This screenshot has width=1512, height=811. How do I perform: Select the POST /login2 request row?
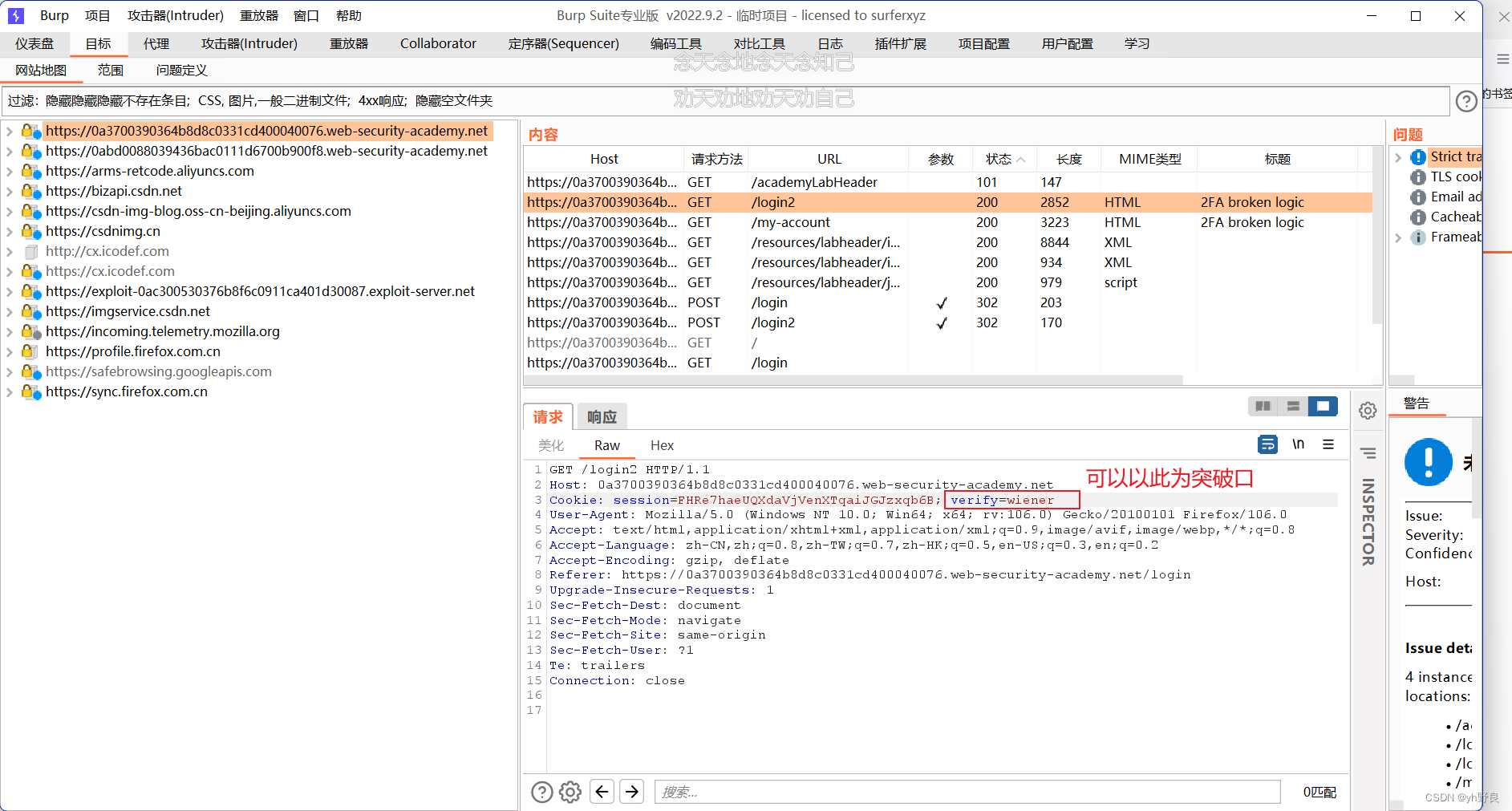point(948,322)
